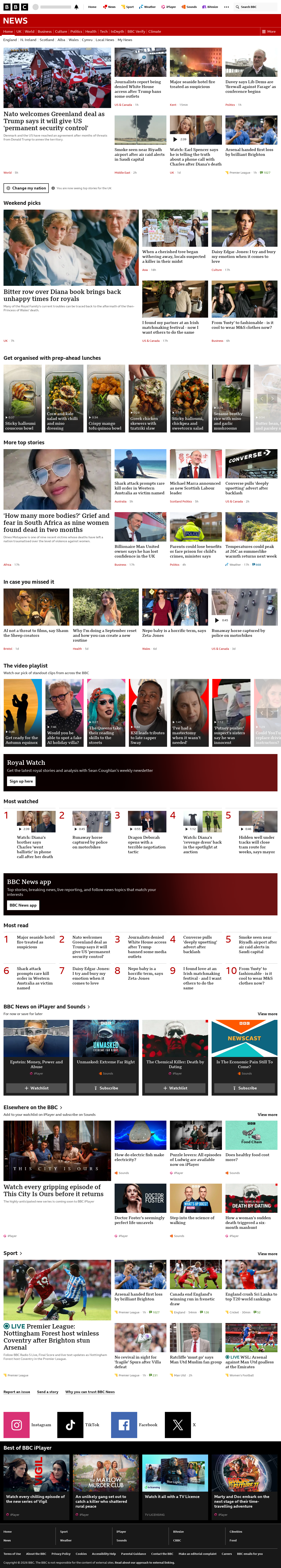
Task: Select the World tab in News navigation
Action: (29, 32)
